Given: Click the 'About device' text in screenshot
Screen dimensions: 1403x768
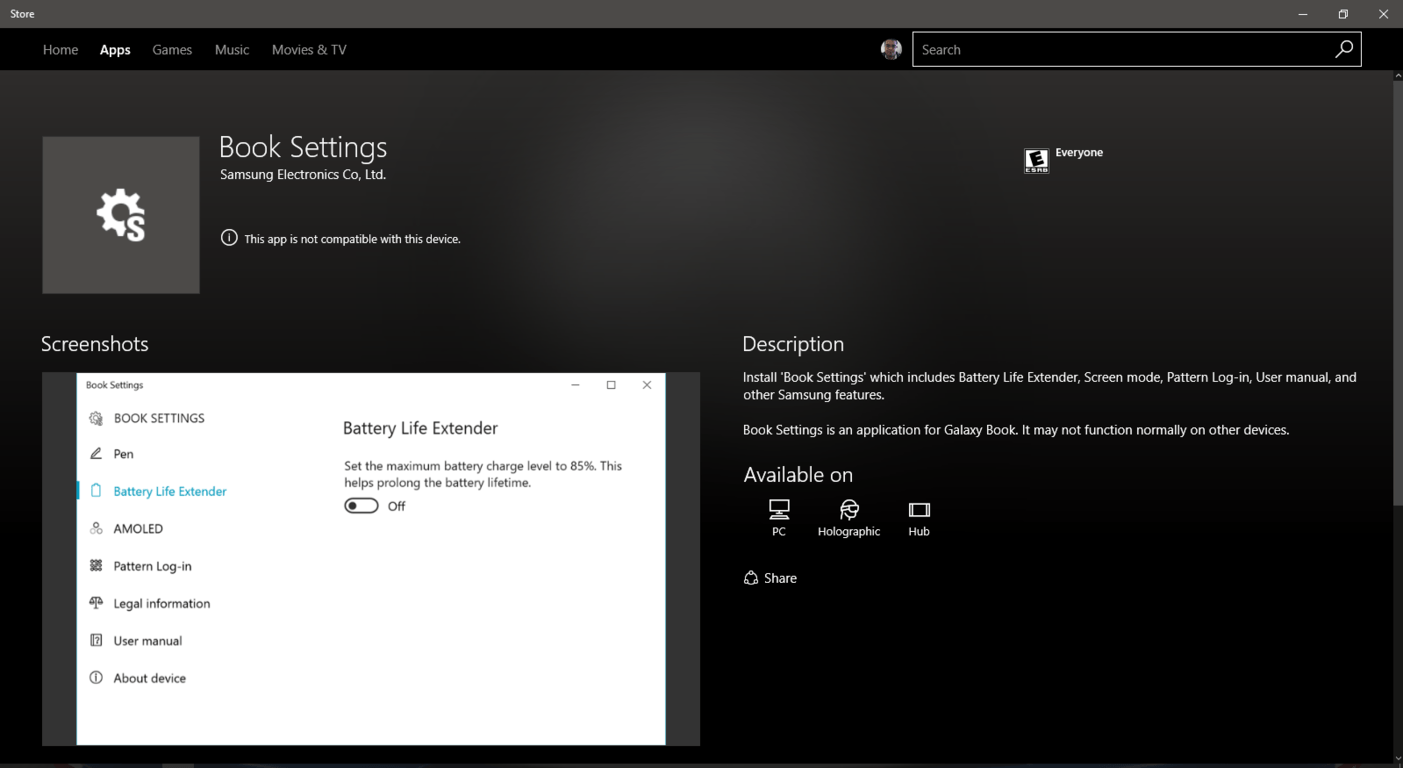Looking at the screenshot, I should [x=150, y=678].
